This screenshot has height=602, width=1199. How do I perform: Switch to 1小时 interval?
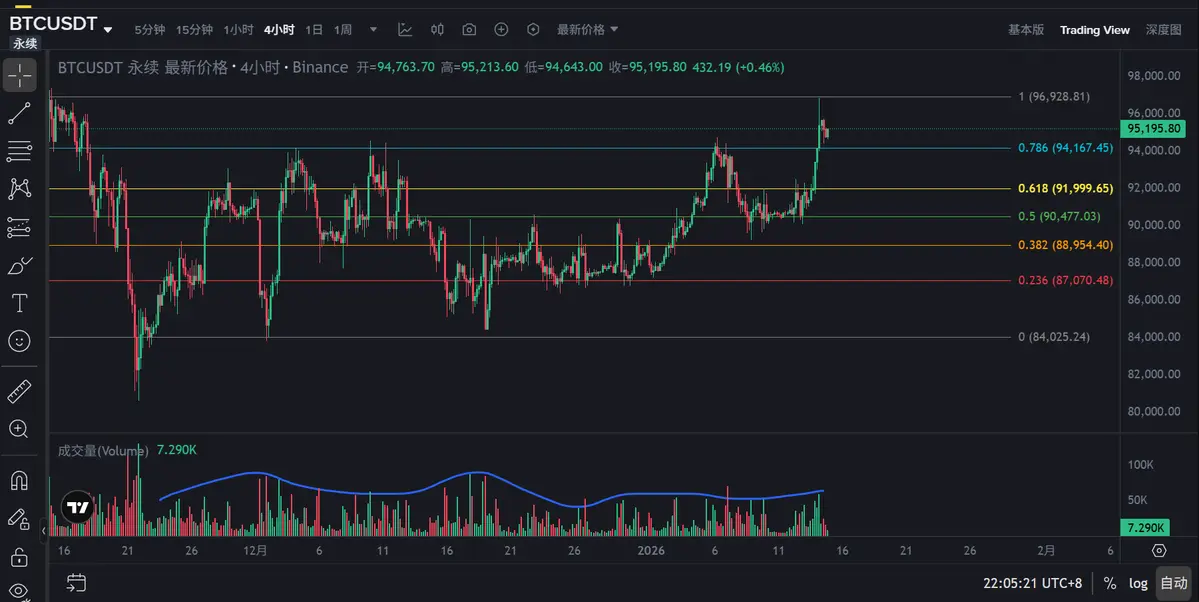coord(239,30)
